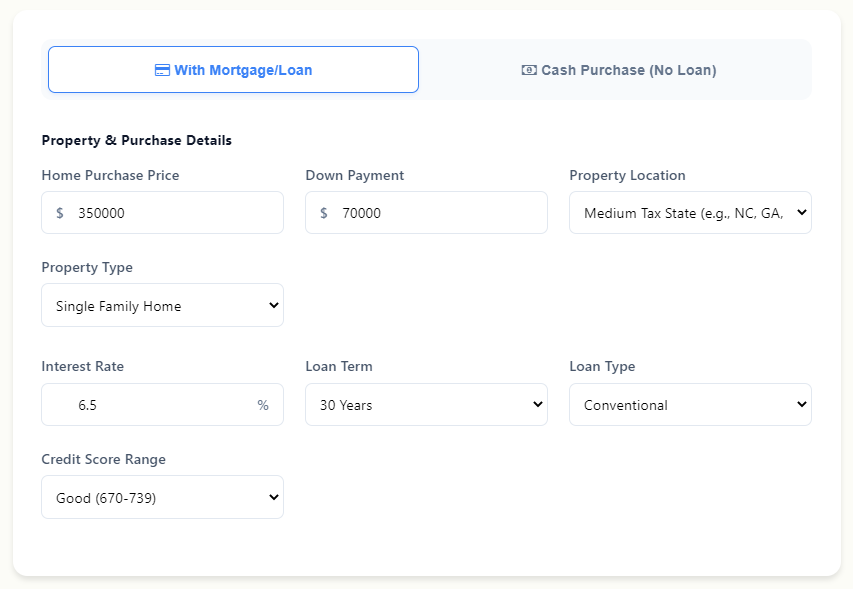Click the credit card icon on Mortgage/Loan tab

(163, 69)
